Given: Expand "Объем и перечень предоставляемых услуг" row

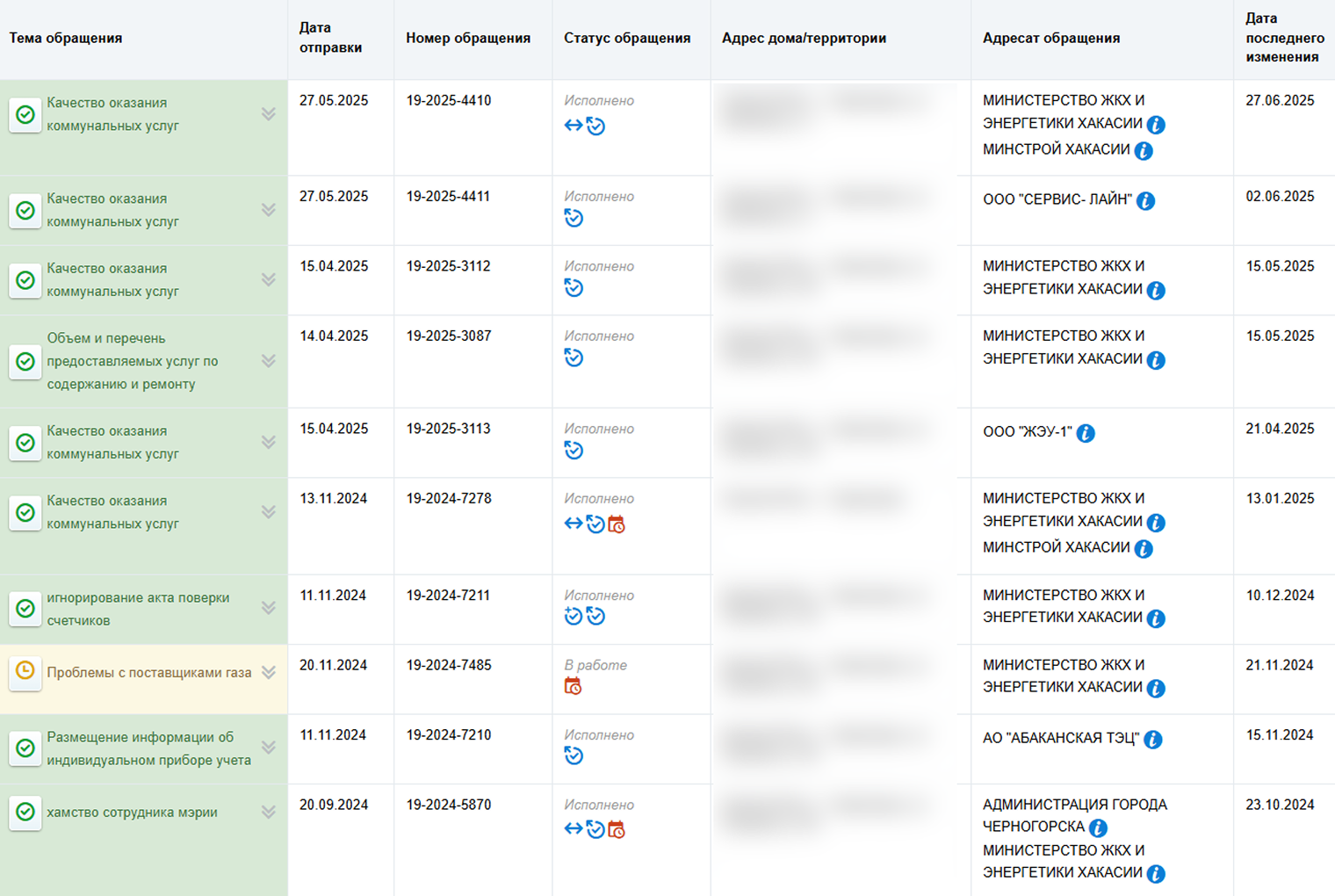Looking at the screenshot, I should pyautogui.click(x=269, y=361).
